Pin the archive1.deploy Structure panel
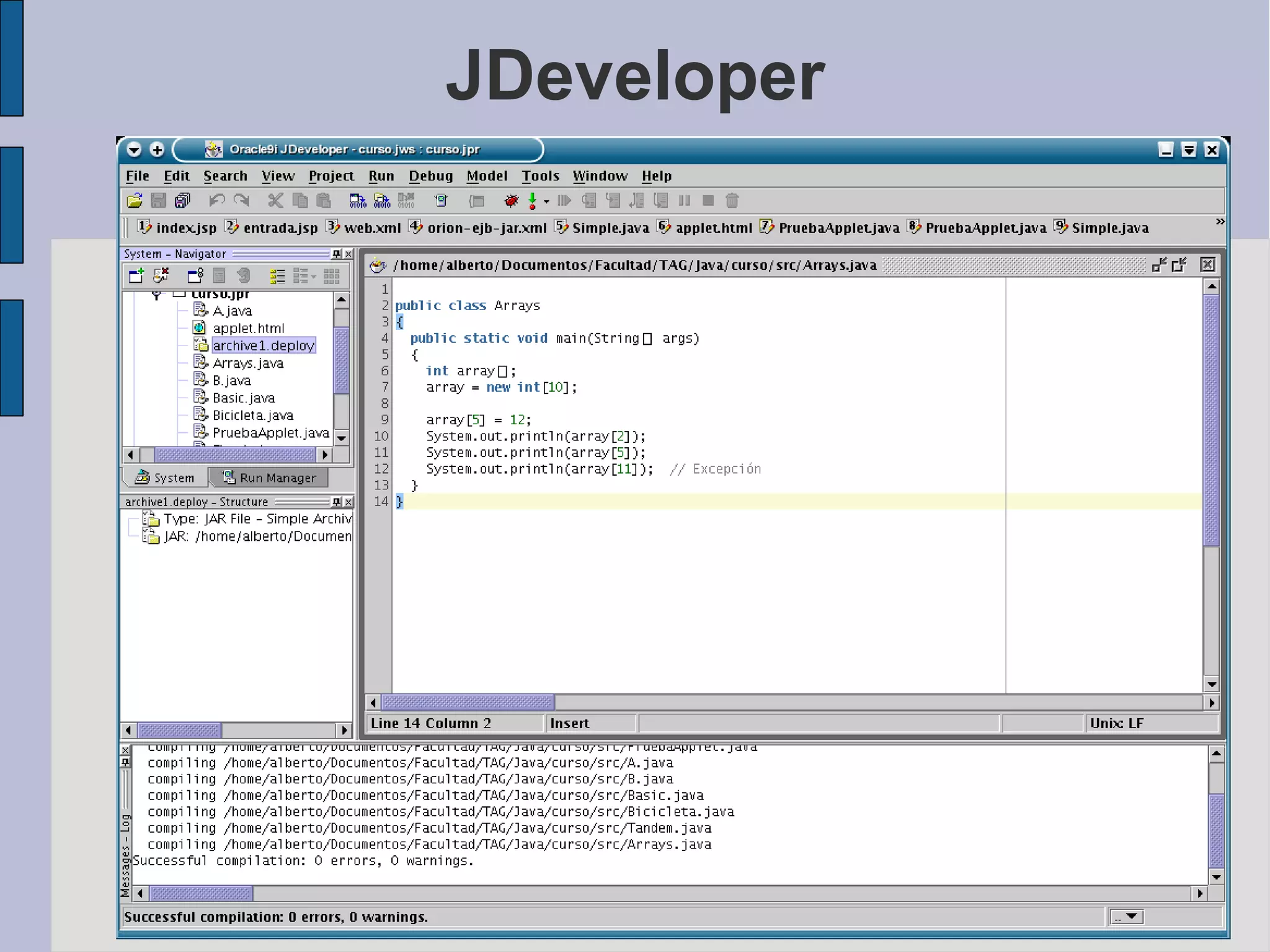This screenshot has width=1270, height=952. (337, 502)
